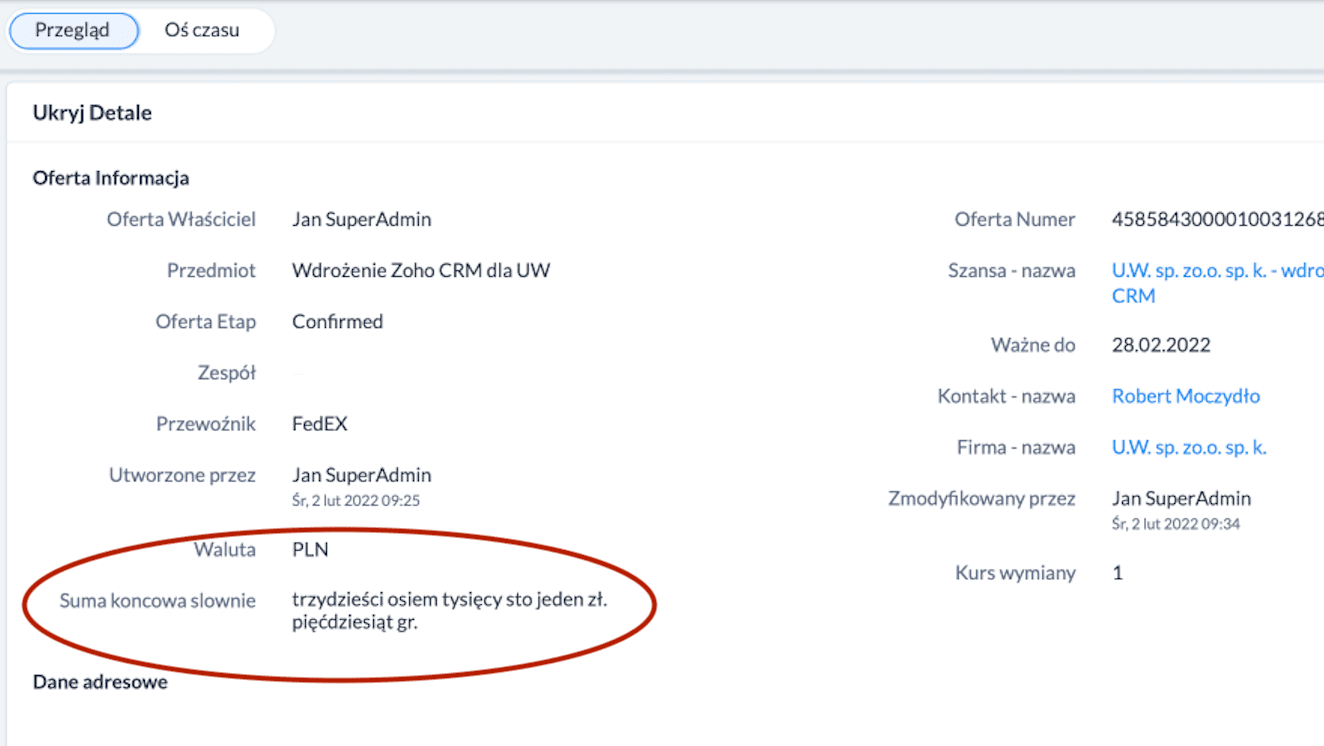Viewport: 1324px width, 746px height.
Task: Click Ukryj Detale to collapse details
Action: coord(92,113)
